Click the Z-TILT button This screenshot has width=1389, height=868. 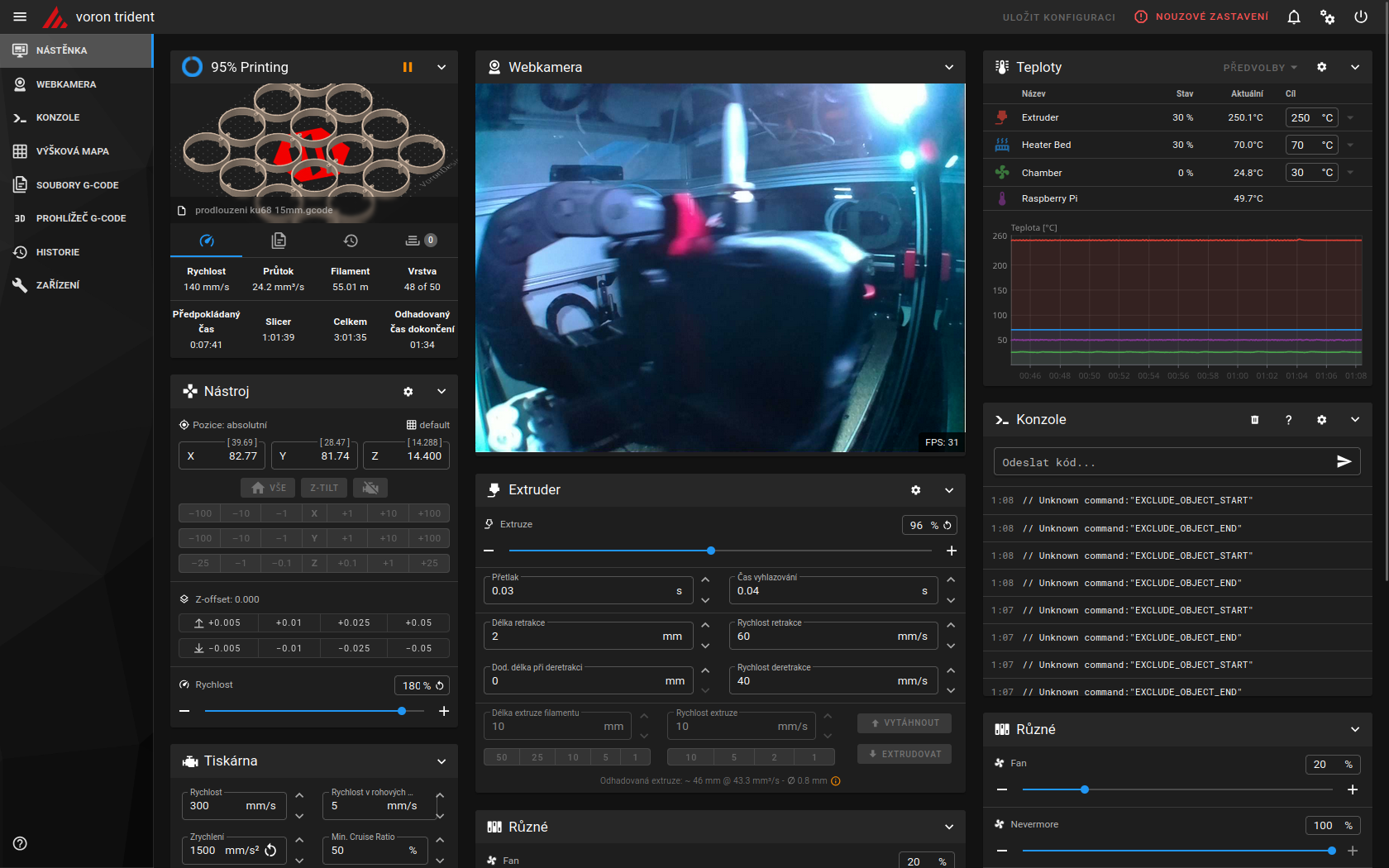click(324, 488)
